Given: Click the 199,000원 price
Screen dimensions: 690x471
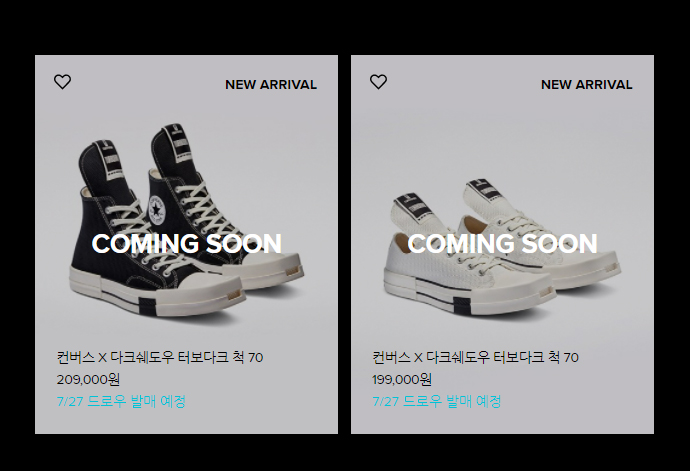Looking at the screenshot, I should pyautogui.click(x=402, y=379).
